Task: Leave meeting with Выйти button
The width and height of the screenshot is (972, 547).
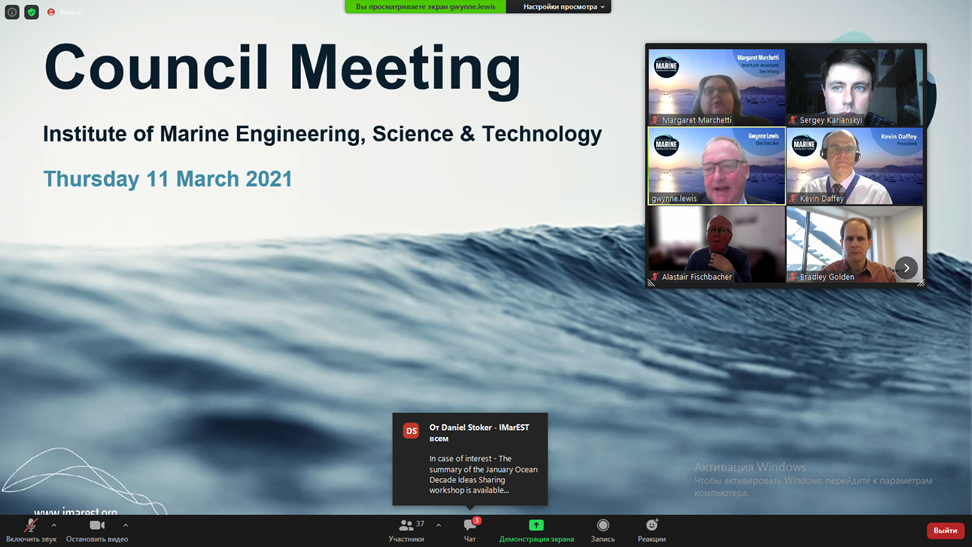Action: [x=945, y=530]
